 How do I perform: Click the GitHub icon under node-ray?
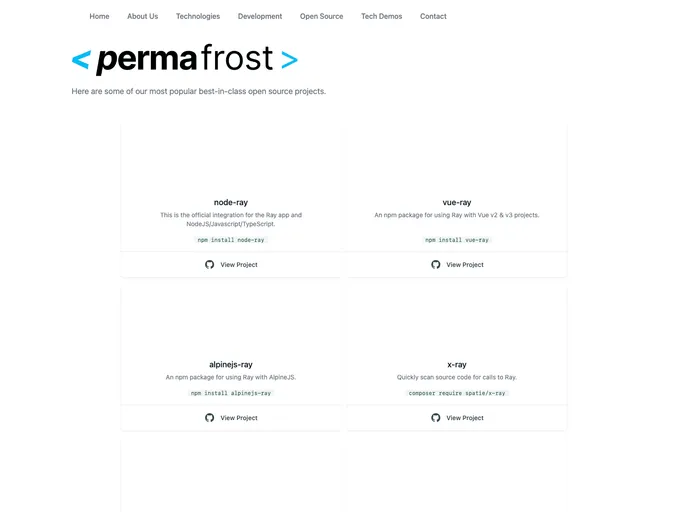click(x=210, y=265)
